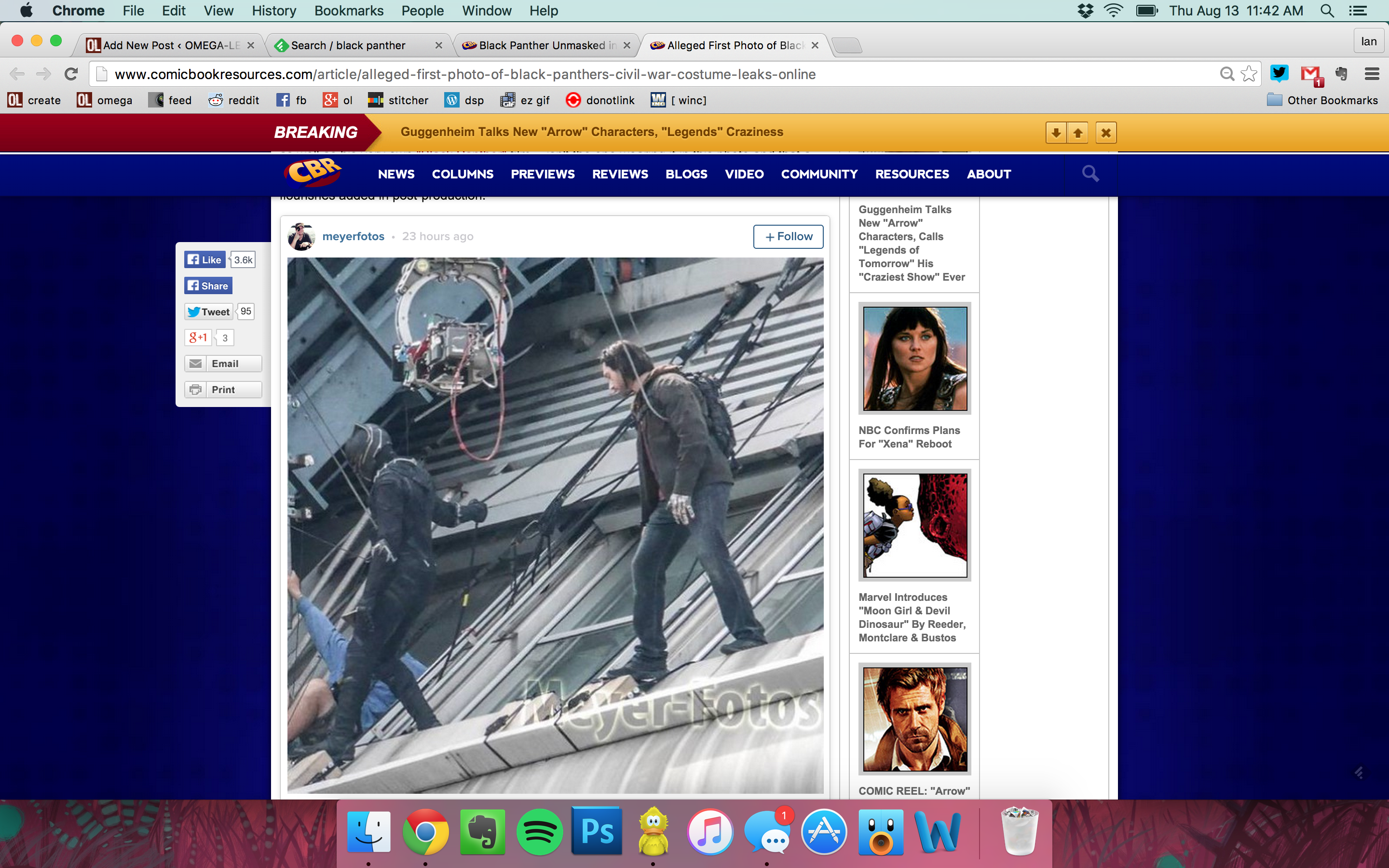Open the COLUMNS section
Viewport: 1389px width, 868px height.
[463, 174]
